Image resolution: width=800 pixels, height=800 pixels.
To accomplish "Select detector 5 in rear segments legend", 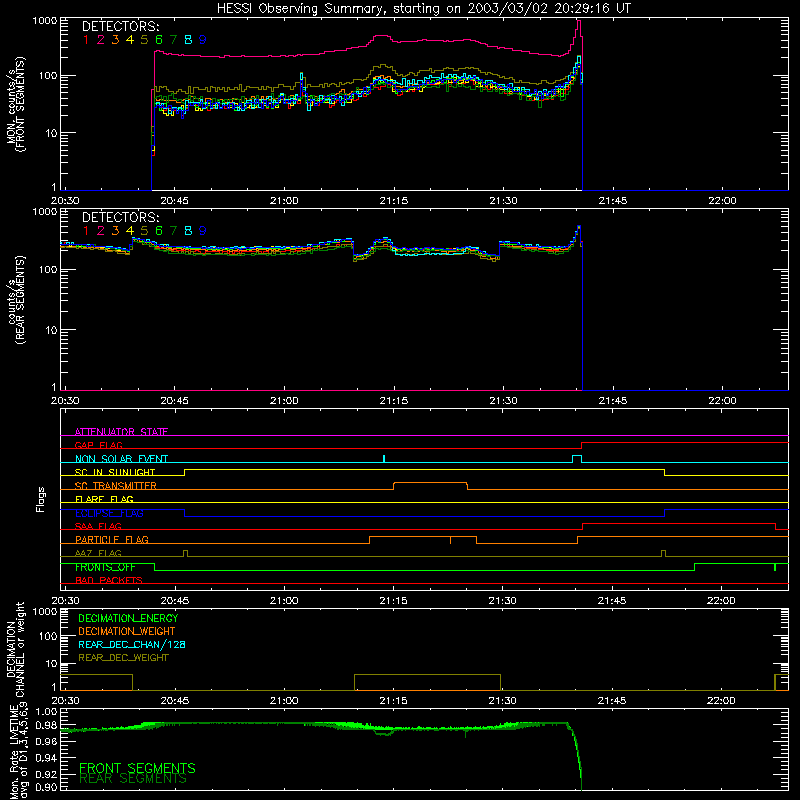I will click(144, 231).
